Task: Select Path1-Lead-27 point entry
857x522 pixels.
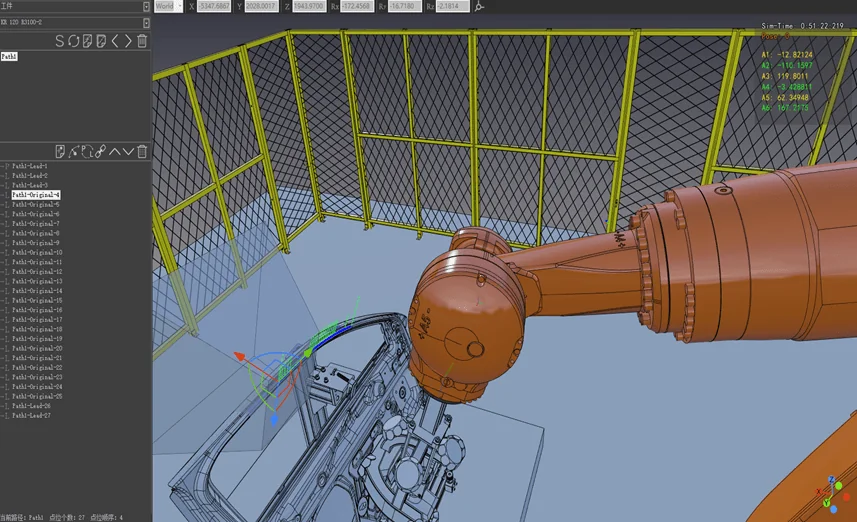Action: pyautogui.click(x=31, y=415)
